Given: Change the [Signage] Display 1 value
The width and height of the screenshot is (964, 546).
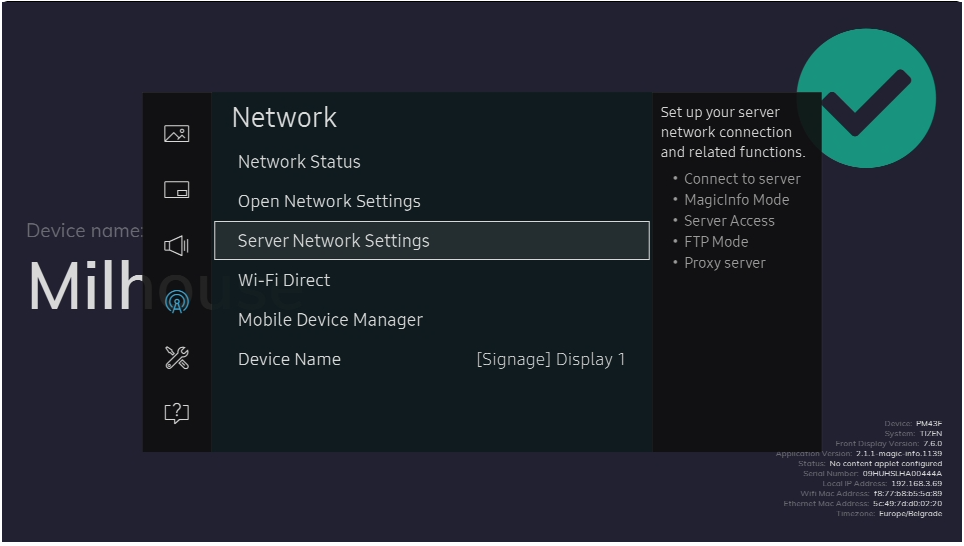Looking at the screenshot, I should 550,360.
